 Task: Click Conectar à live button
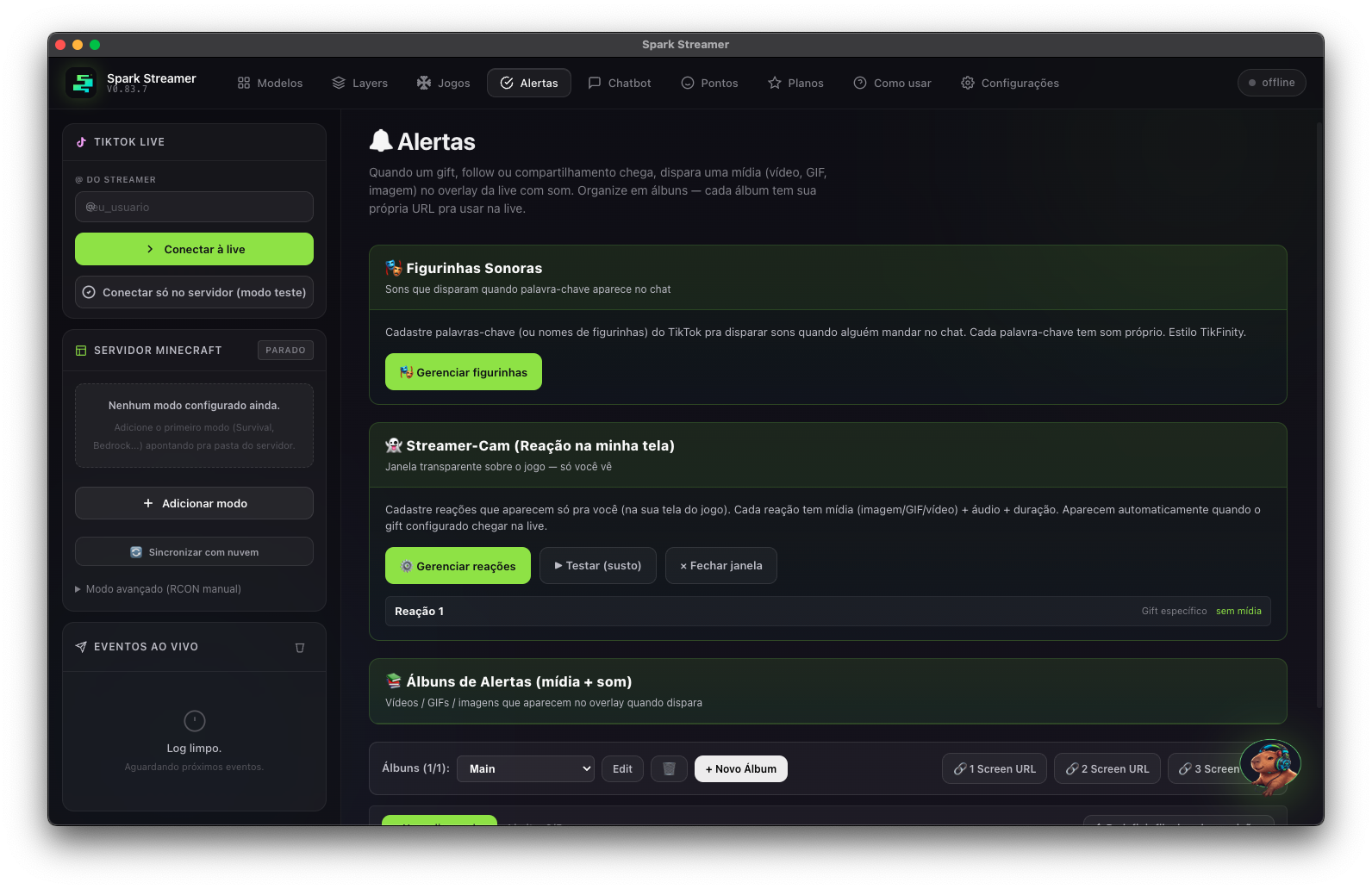(194, 249)
